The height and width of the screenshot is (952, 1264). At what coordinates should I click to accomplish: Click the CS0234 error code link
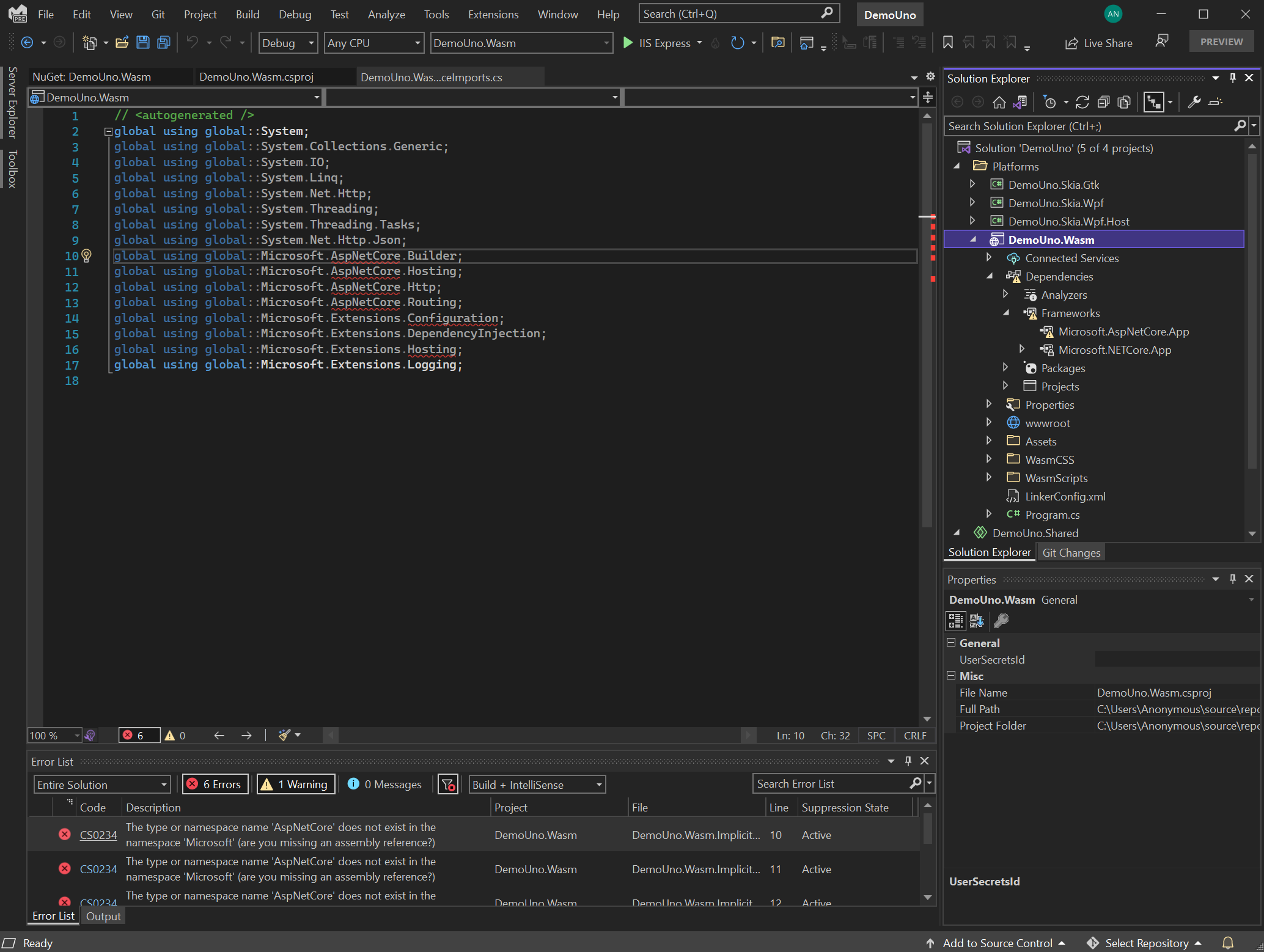pos(98,835)
